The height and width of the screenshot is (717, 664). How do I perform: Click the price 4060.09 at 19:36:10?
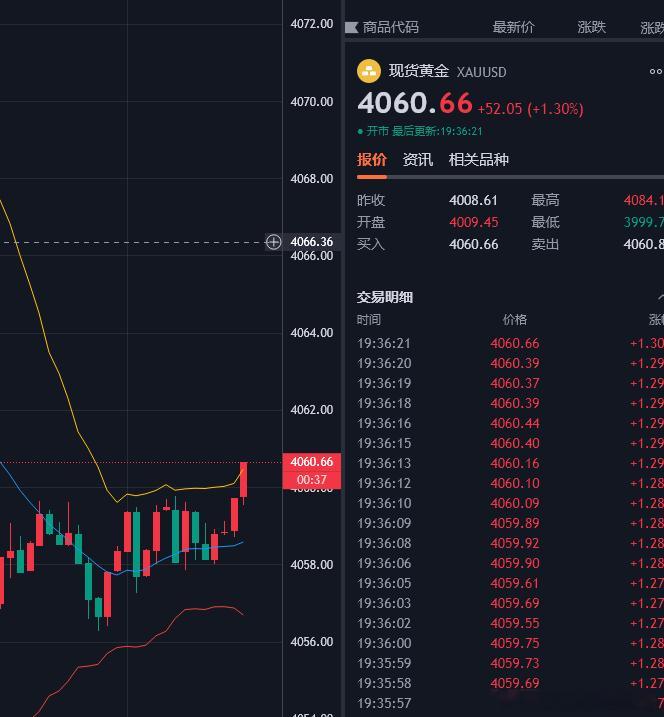point(514,503)
